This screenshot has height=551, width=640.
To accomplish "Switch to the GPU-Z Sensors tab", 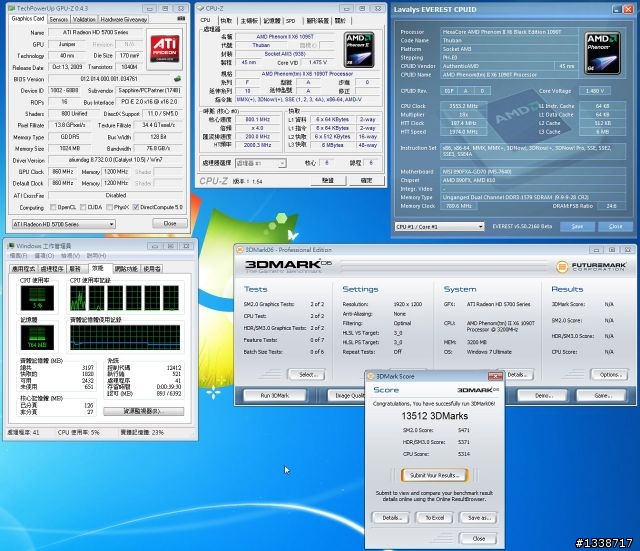I will click(59, 19).
